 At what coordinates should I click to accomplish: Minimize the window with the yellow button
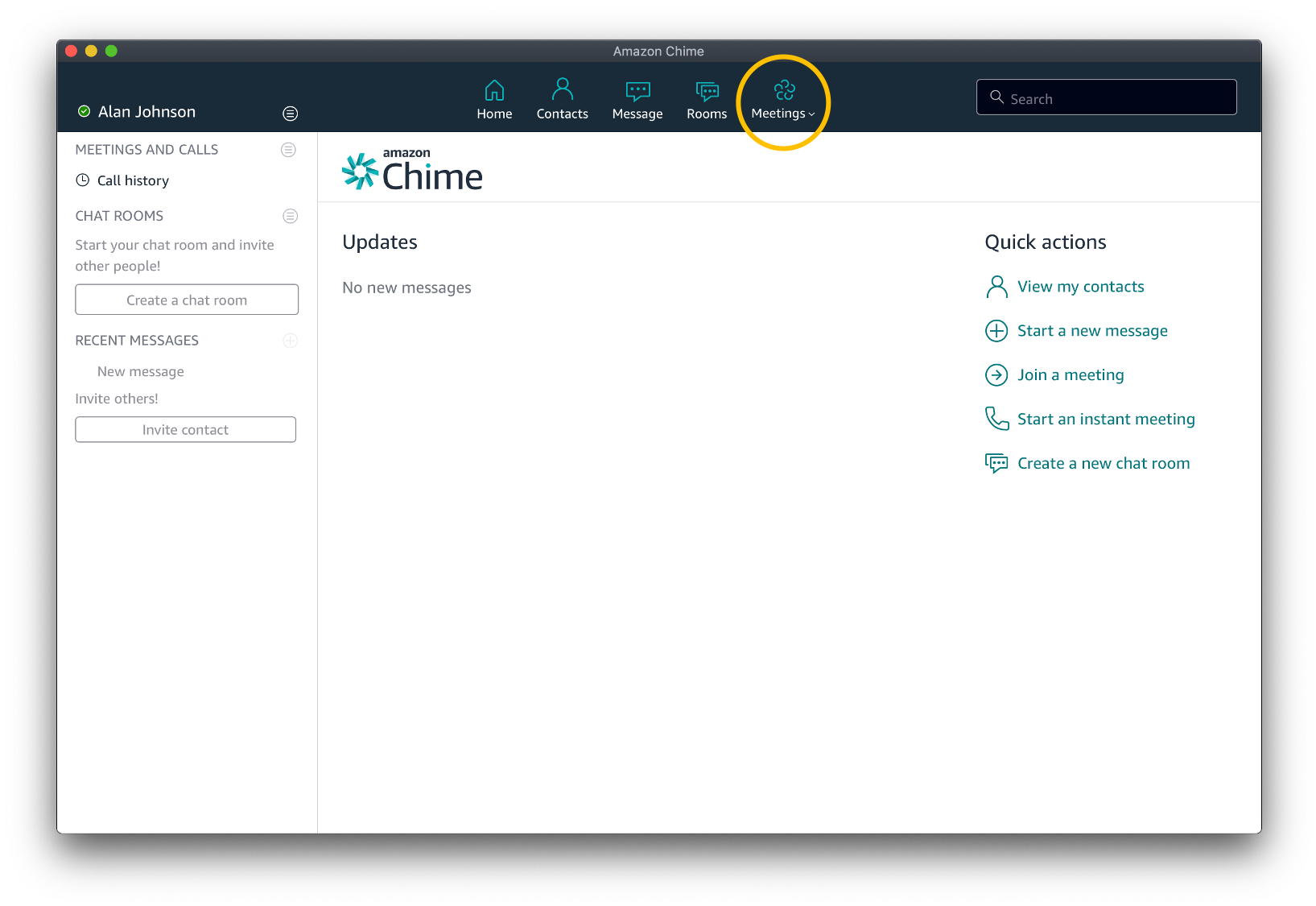click(x=91, y=51)
